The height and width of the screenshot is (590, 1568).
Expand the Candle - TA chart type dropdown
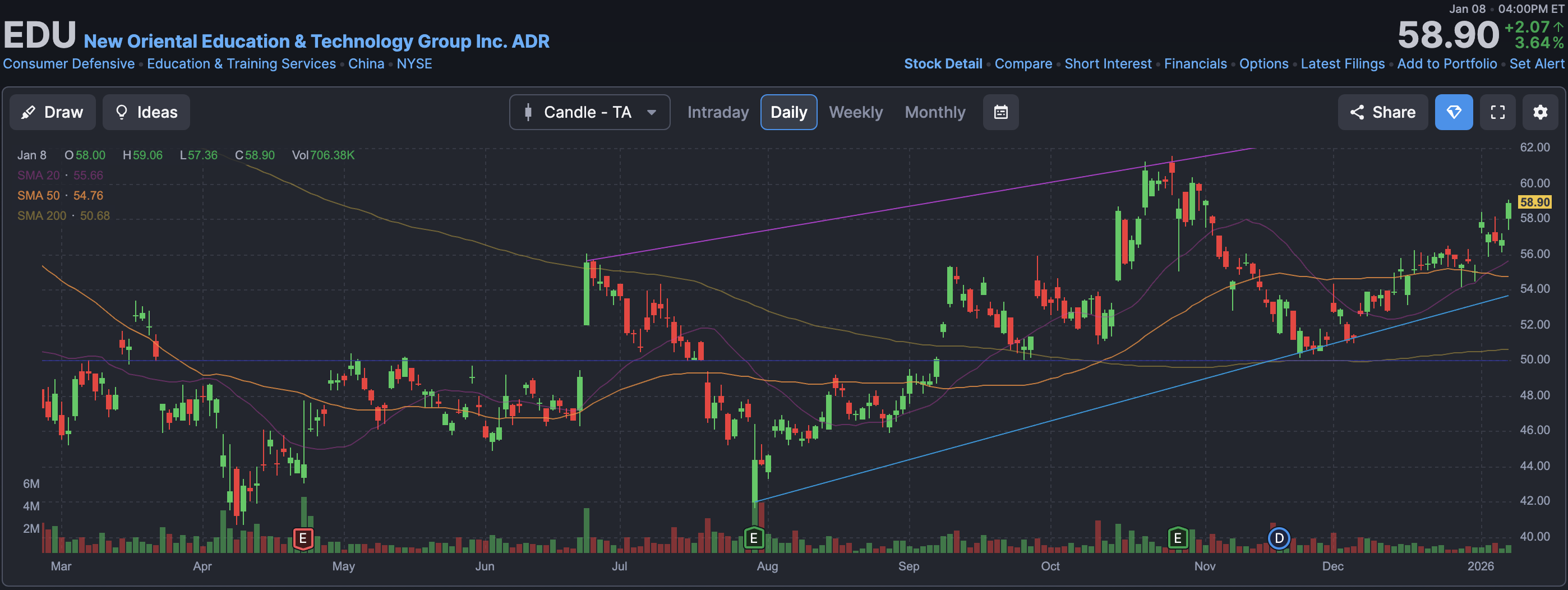[589, 112]
